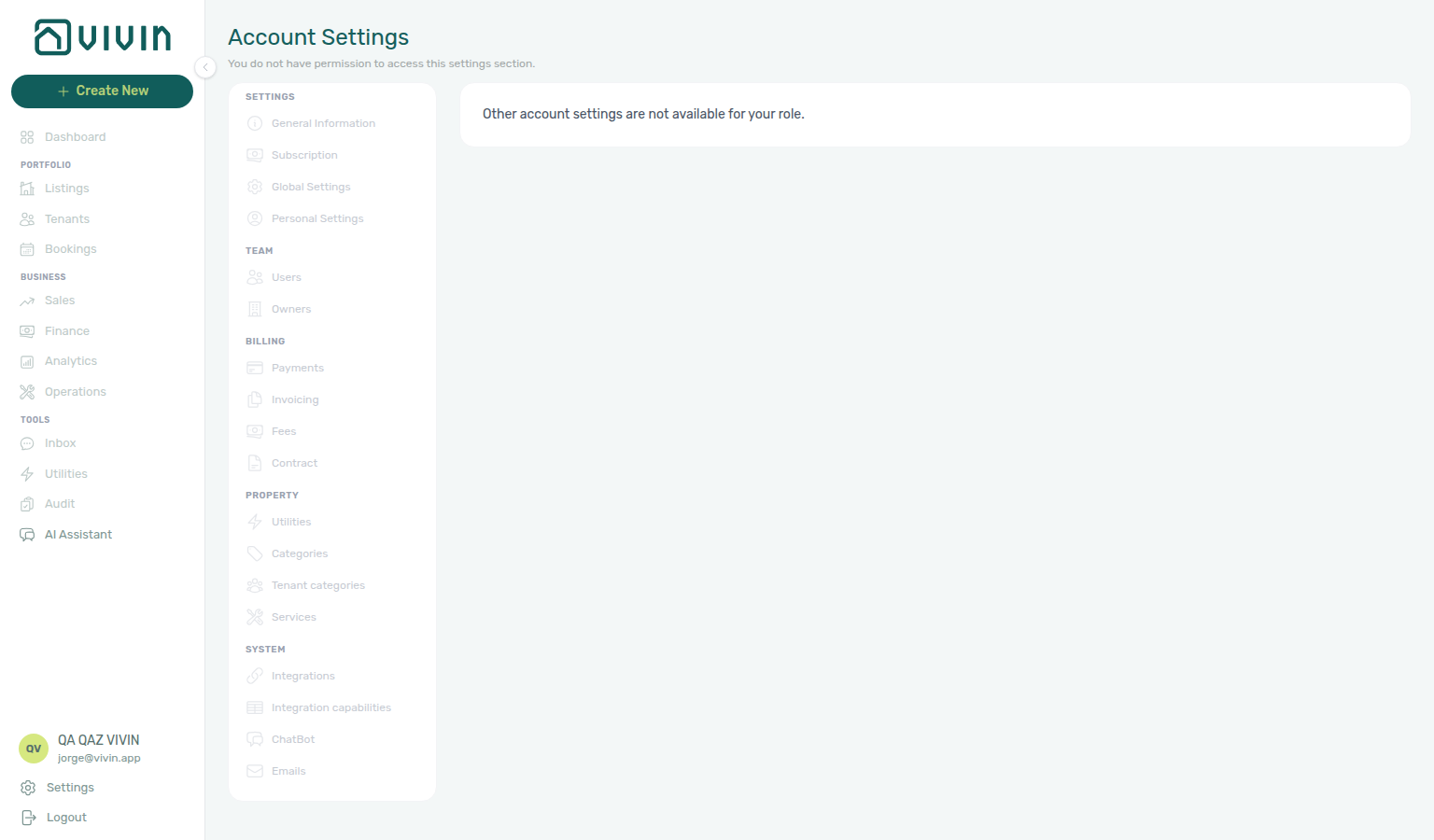Click the Sales trend icon

point(27,301)
